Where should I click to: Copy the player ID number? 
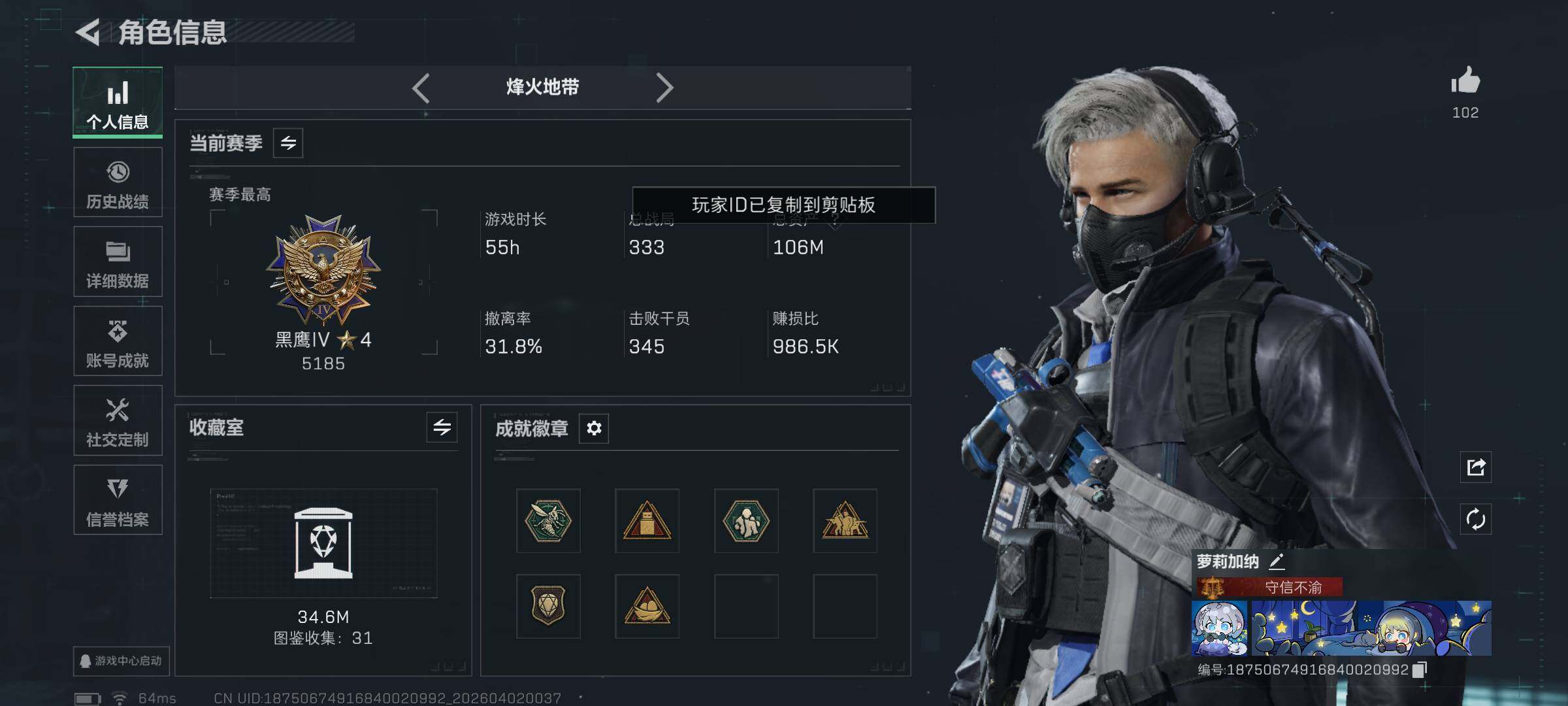pos(1420,670)
